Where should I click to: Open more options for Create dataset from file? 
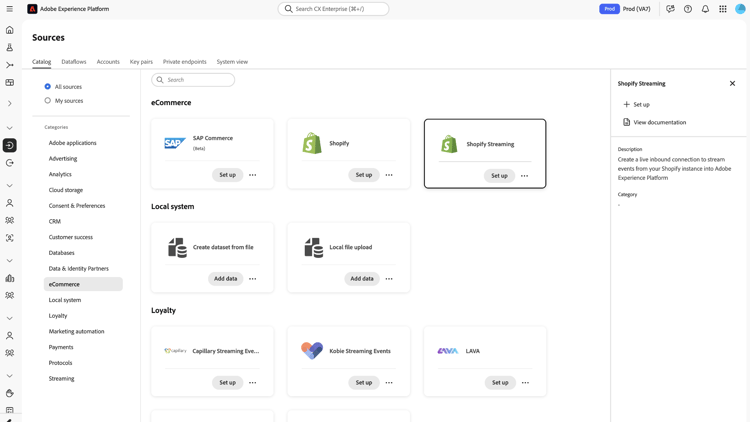[x=253, y=279]
